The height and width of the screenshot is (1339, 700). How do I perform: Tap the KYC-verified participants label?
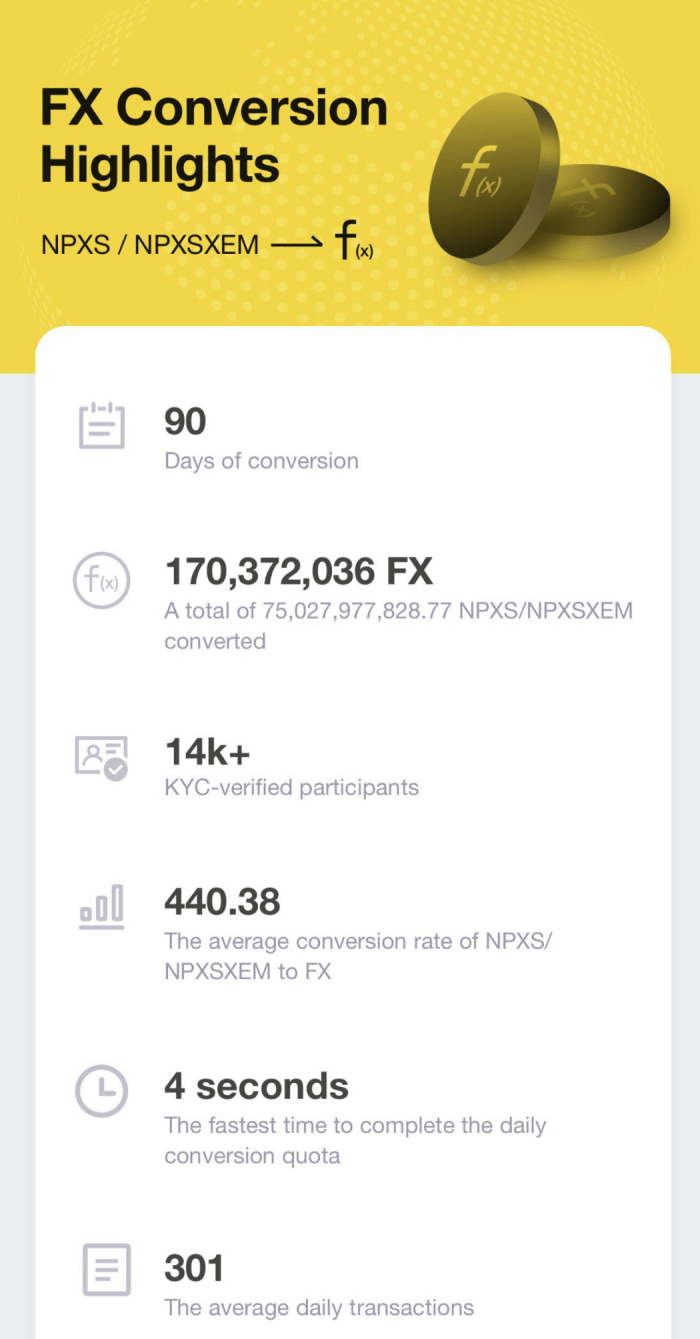pyautogui.click(x=291, y=788)
